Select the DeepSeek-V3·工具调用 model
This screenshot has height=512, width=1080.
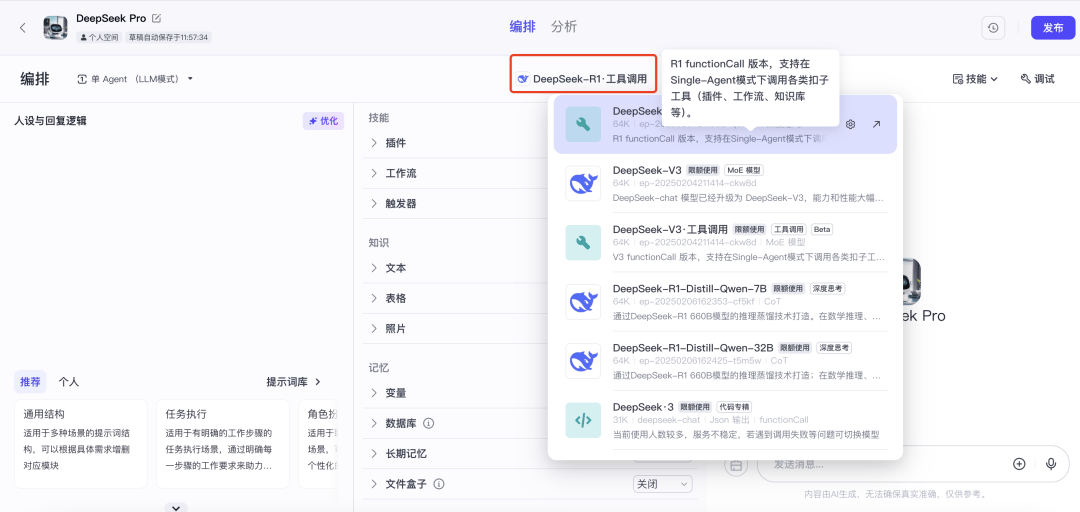click(725, 243)
